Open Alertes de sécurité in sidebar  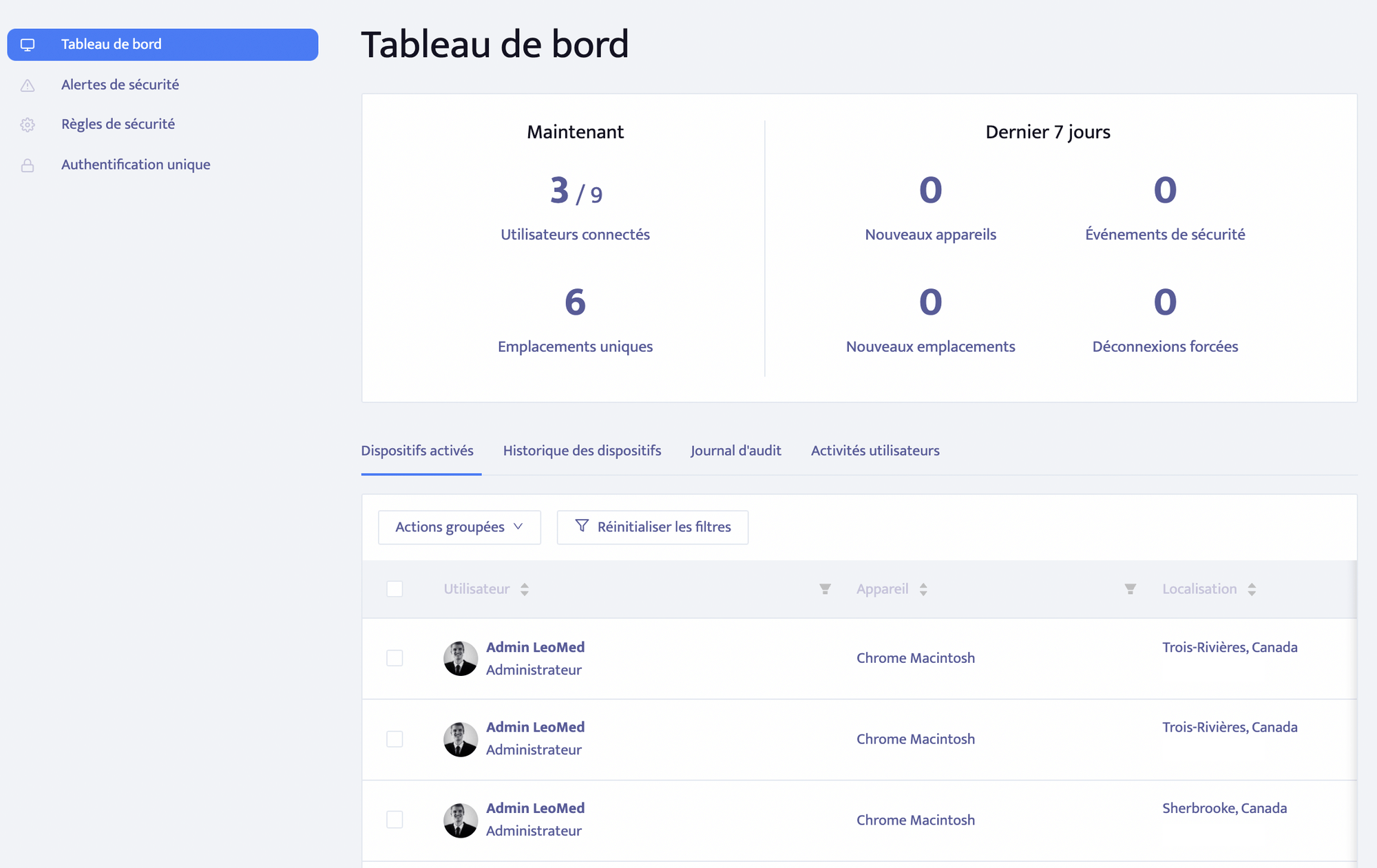click(x=120, y=85)
